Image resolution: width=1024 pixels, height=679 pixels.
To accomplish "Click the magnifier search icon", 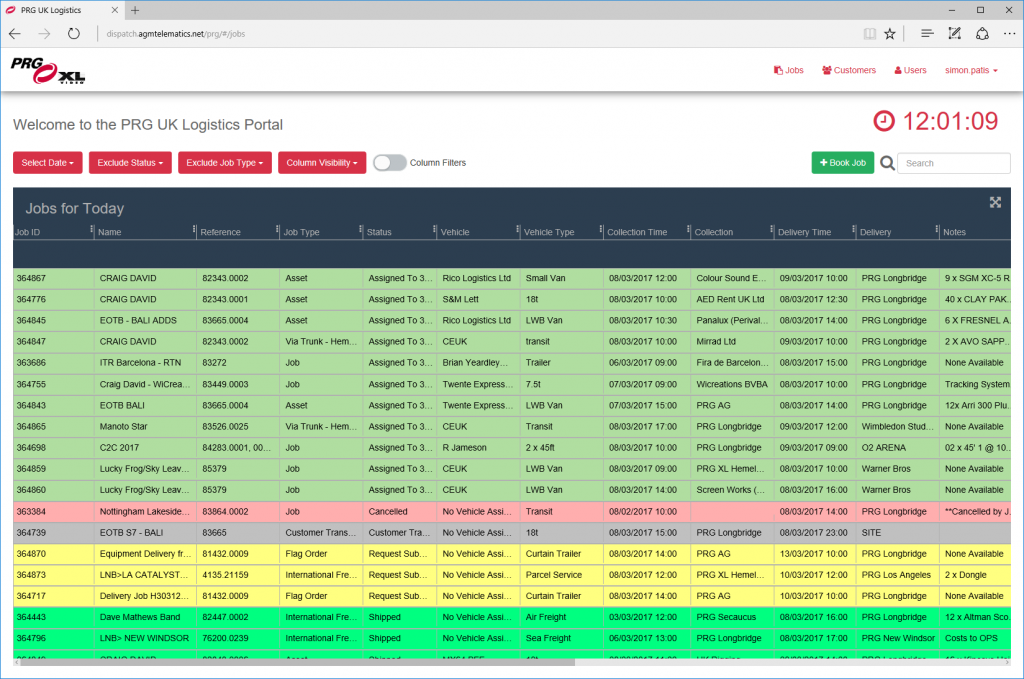I will (x=886, y=163).
